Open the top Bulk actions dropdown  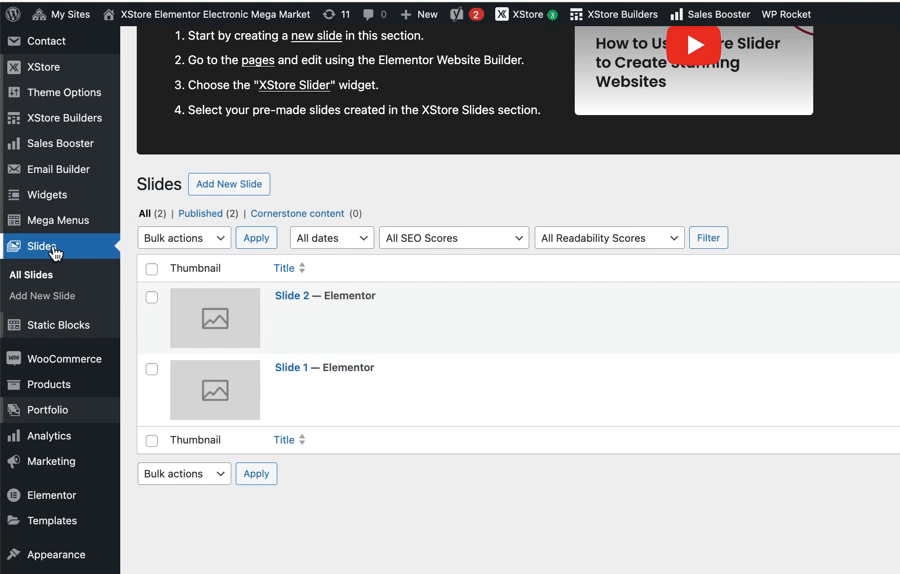184,238
